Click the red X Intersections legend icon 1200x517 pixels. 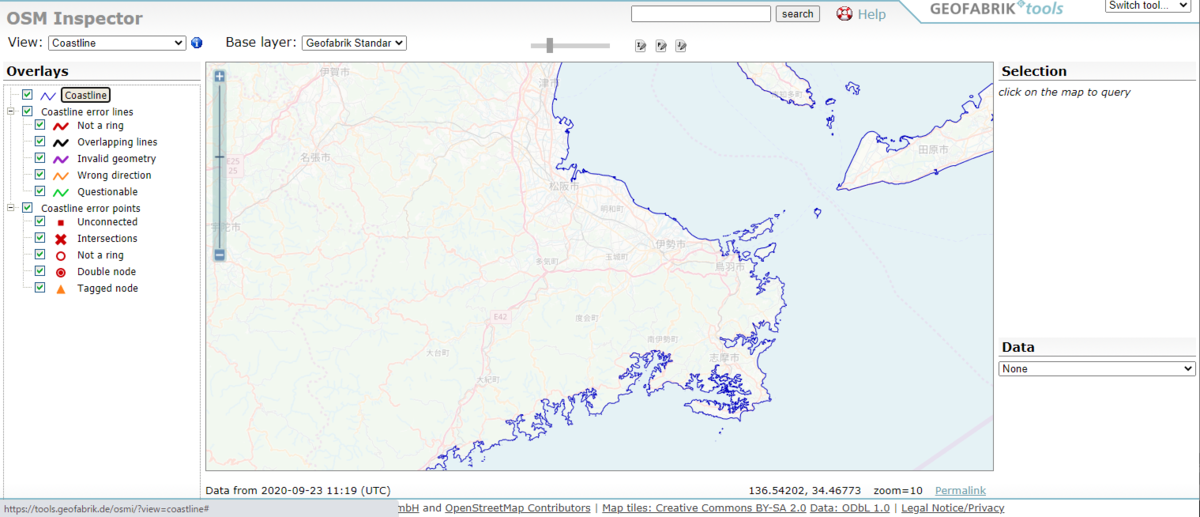pyautogui.click(x=61, y=239)
